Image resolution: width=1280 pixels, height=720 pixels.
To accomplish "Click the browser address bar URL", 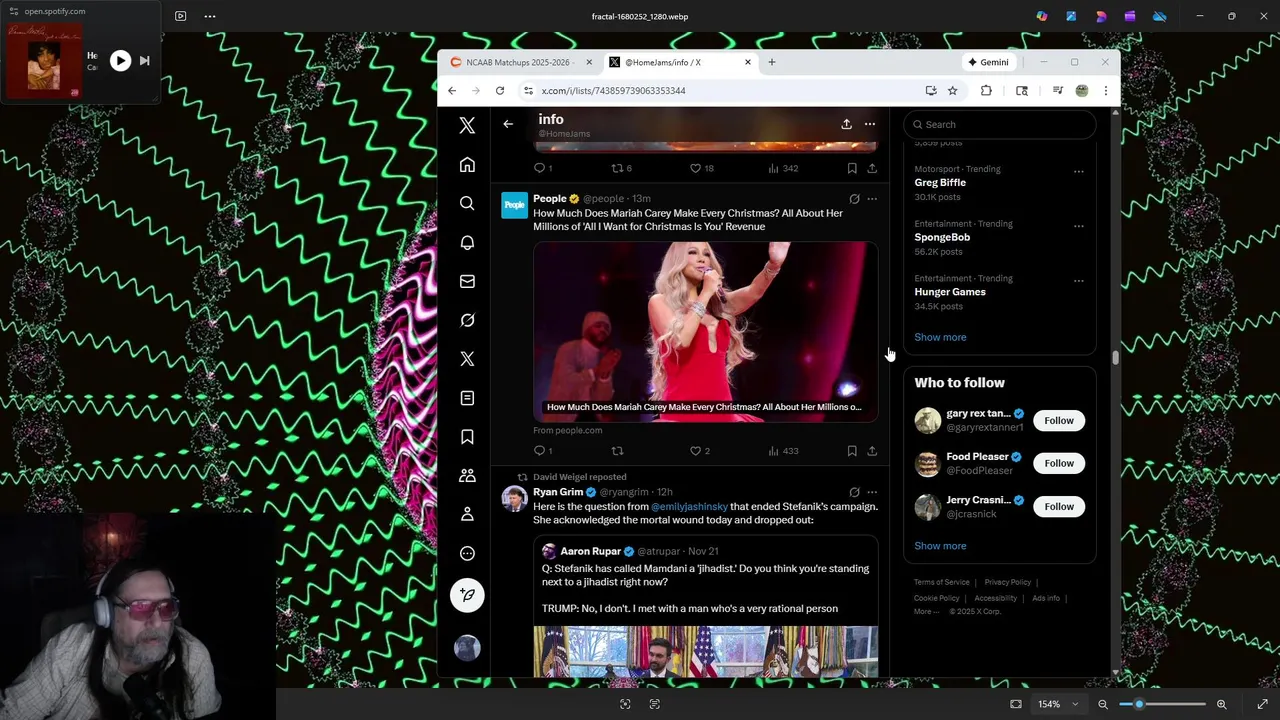I will pyautogui.click(x=613, y=91).
